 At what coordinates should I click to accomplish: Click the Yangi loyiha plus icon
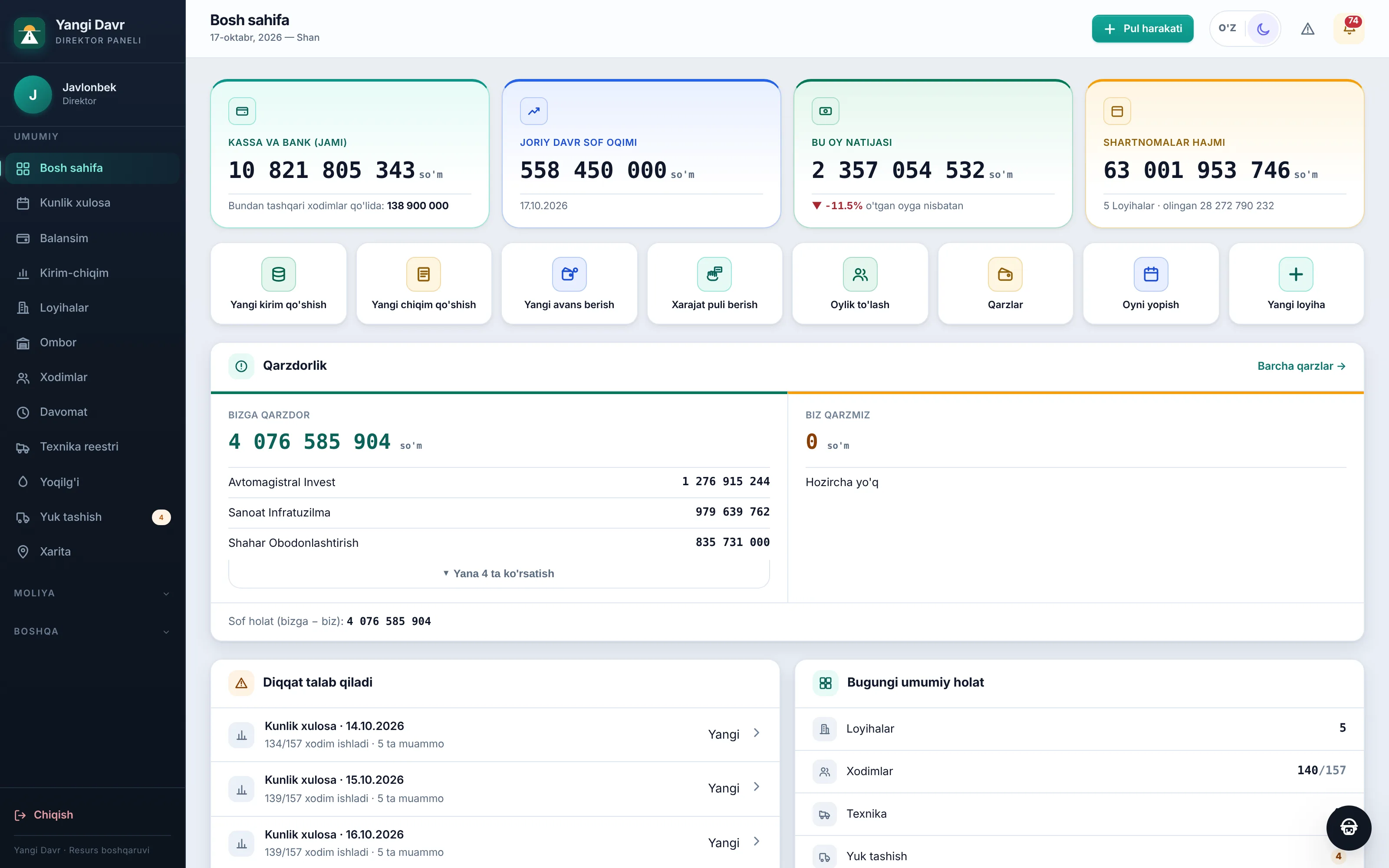point(1296,274)
